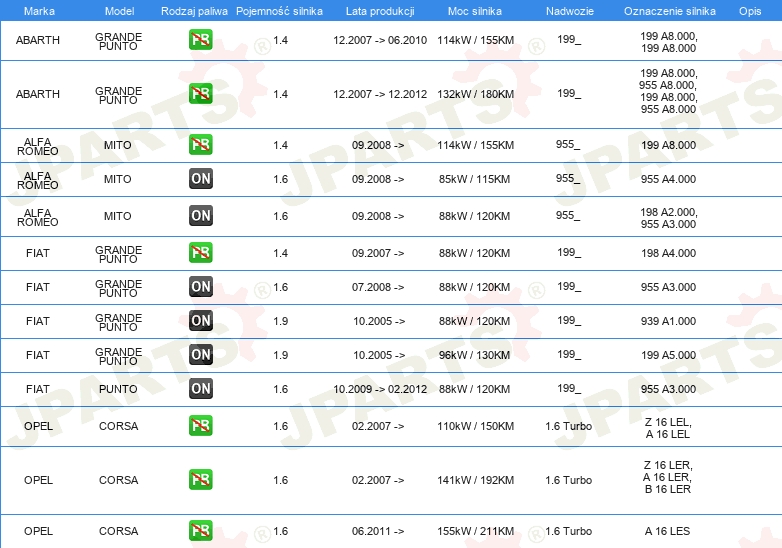Click the Nadwozie column header
This screenshot has height=548, width=782.
tap(570, 11)
